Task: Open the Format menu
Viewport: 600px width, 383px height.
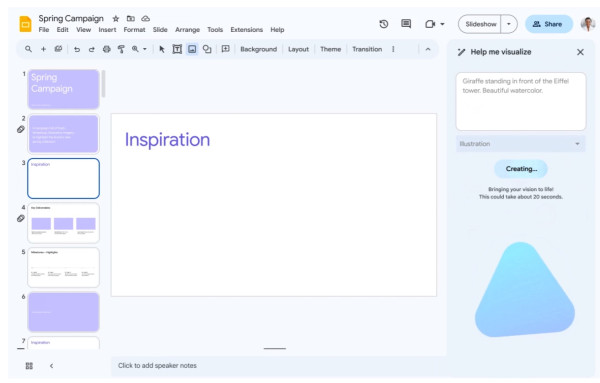Action: coord(134,29)
